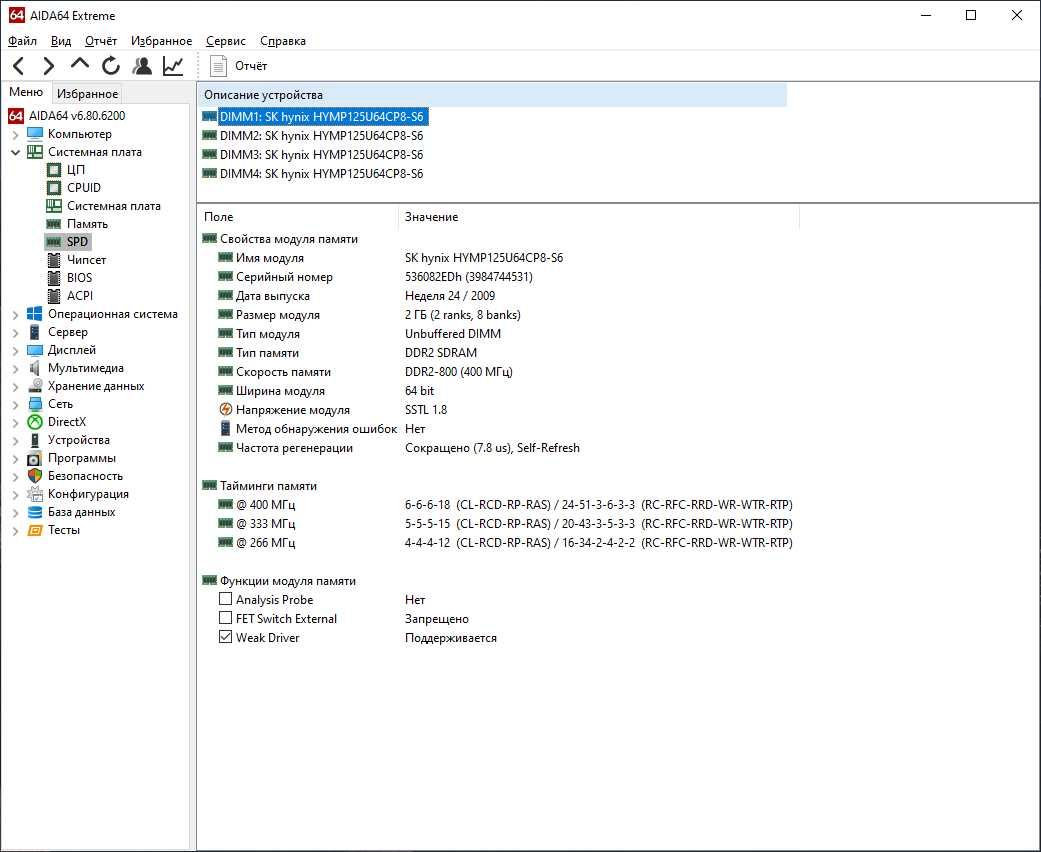Go up one level with the up arrow icon
This screenshot has height=852, width=1041.
(80, 64)
